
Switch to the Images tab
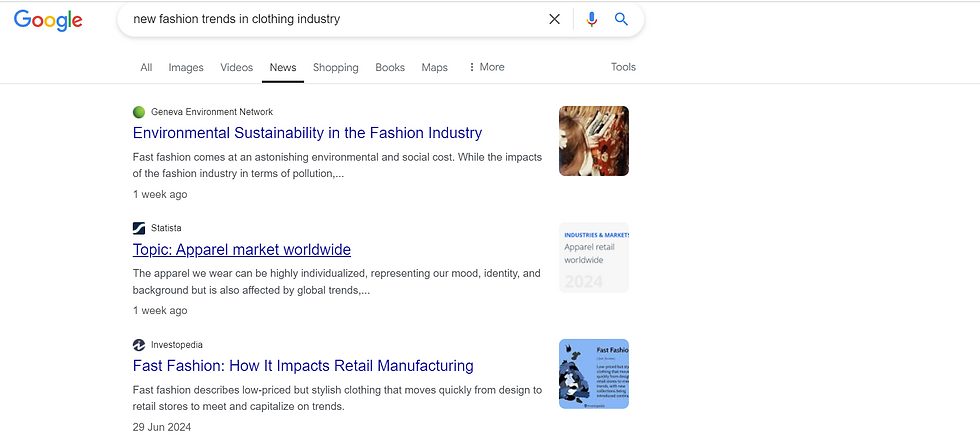click(186, 67)
